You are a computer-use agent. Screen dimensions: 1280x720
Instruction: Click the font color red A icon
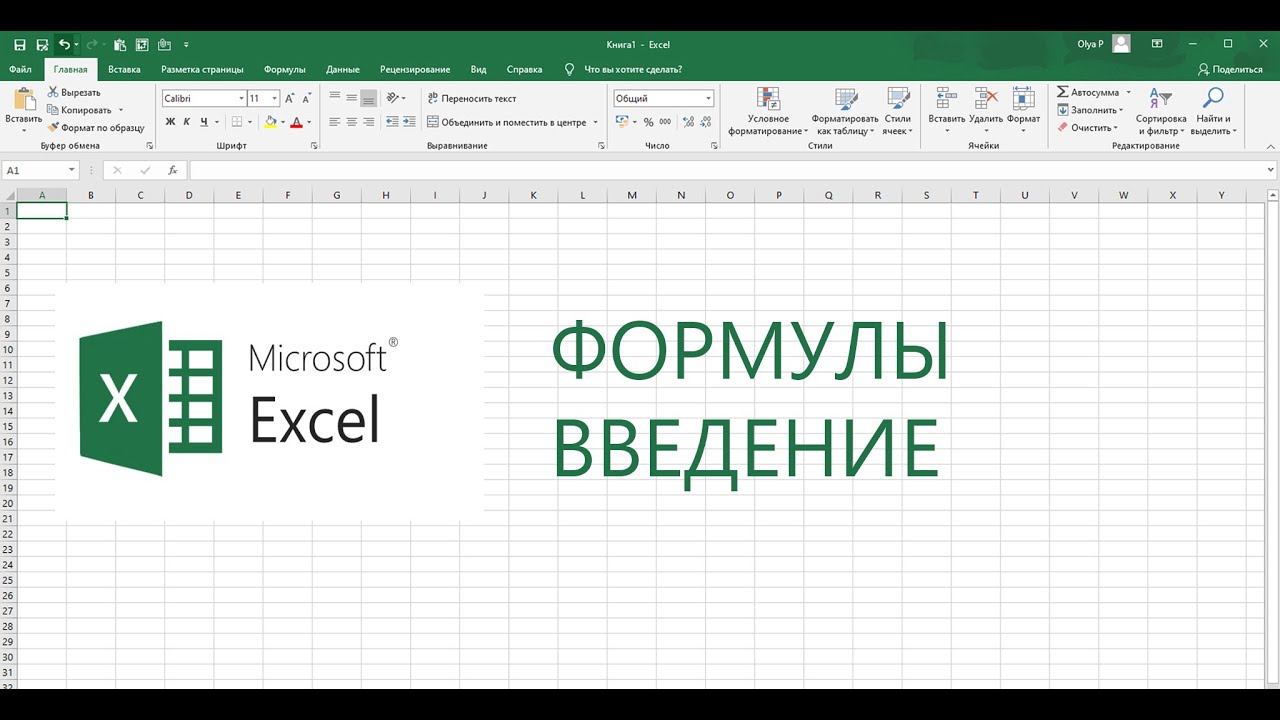[x=296, y=122]
